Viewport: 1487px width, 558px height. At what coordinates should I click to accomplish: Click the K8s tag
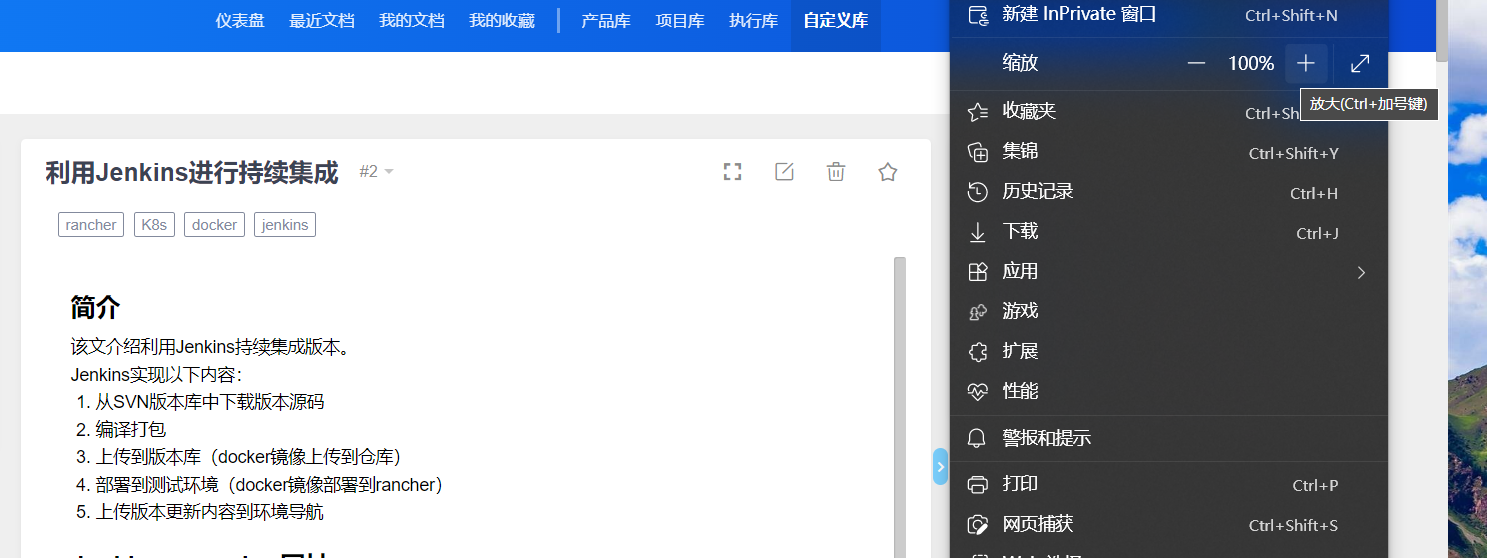[154, 225]
